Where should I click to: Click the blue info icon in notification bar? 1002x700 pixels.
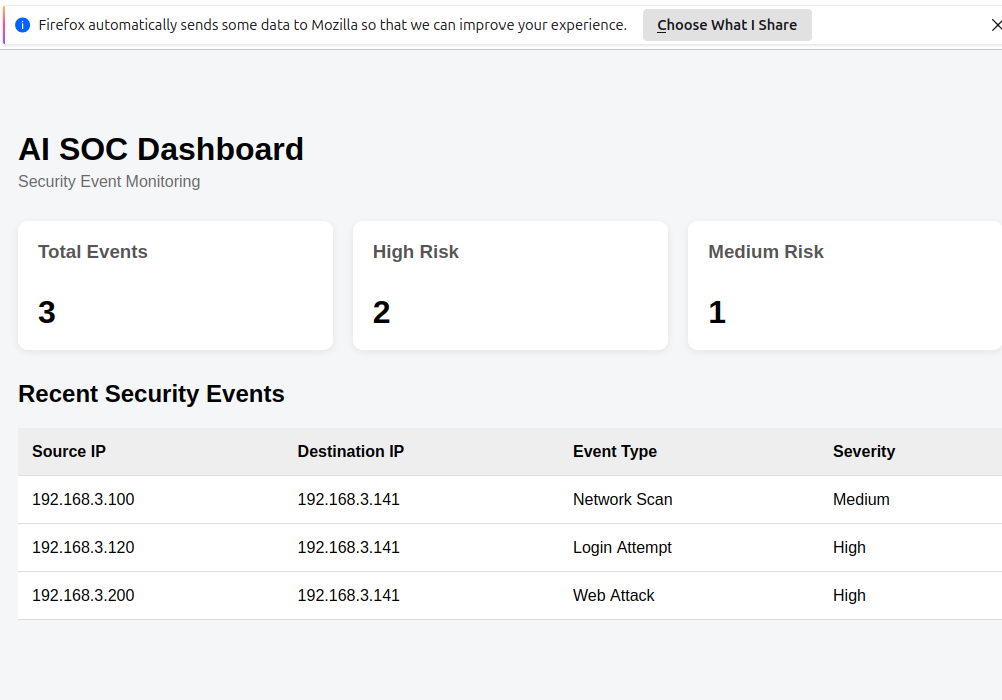pos(22,25)
